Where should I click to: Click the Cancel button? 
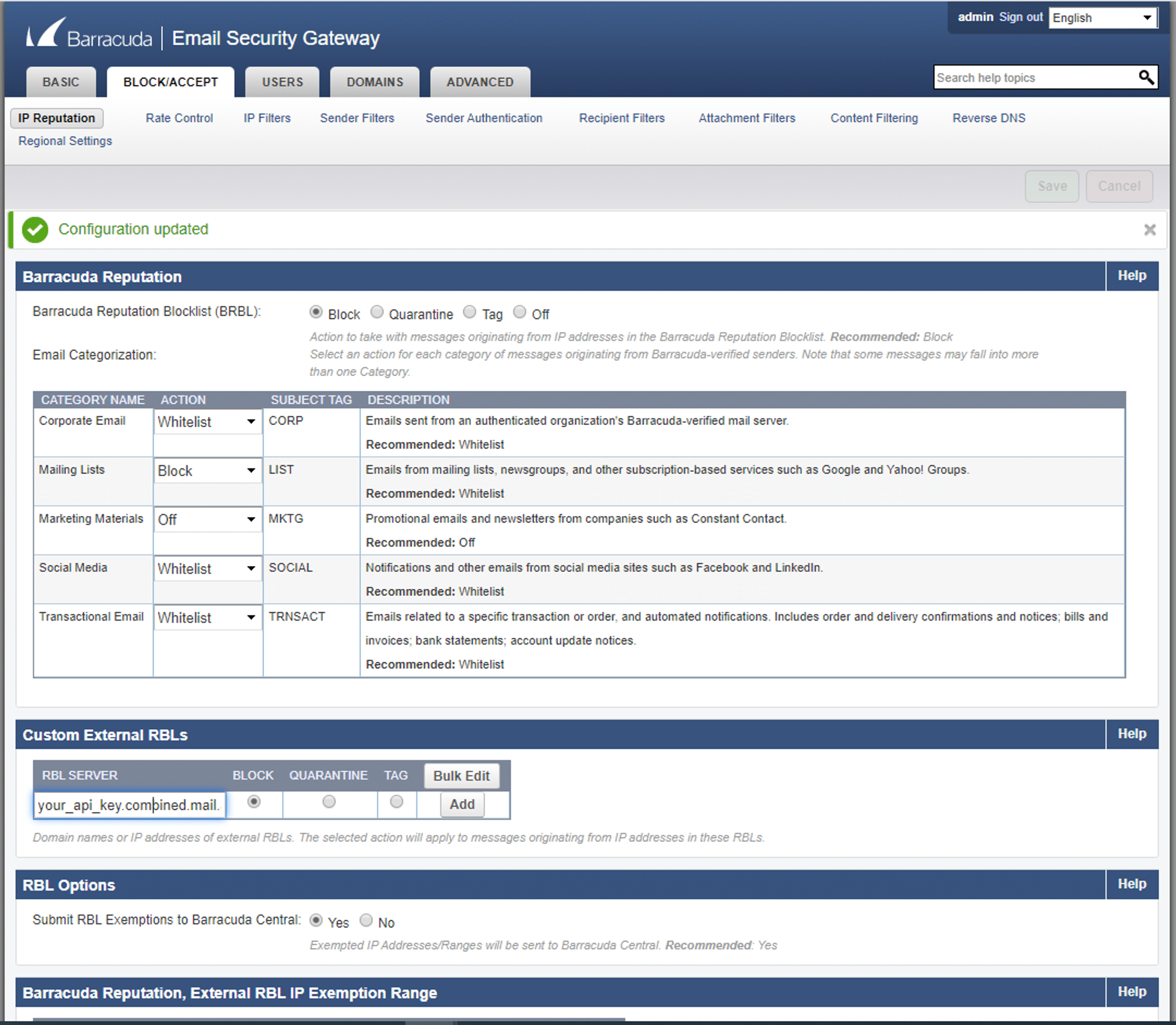pyautogui.click(x=1119, y=186)
